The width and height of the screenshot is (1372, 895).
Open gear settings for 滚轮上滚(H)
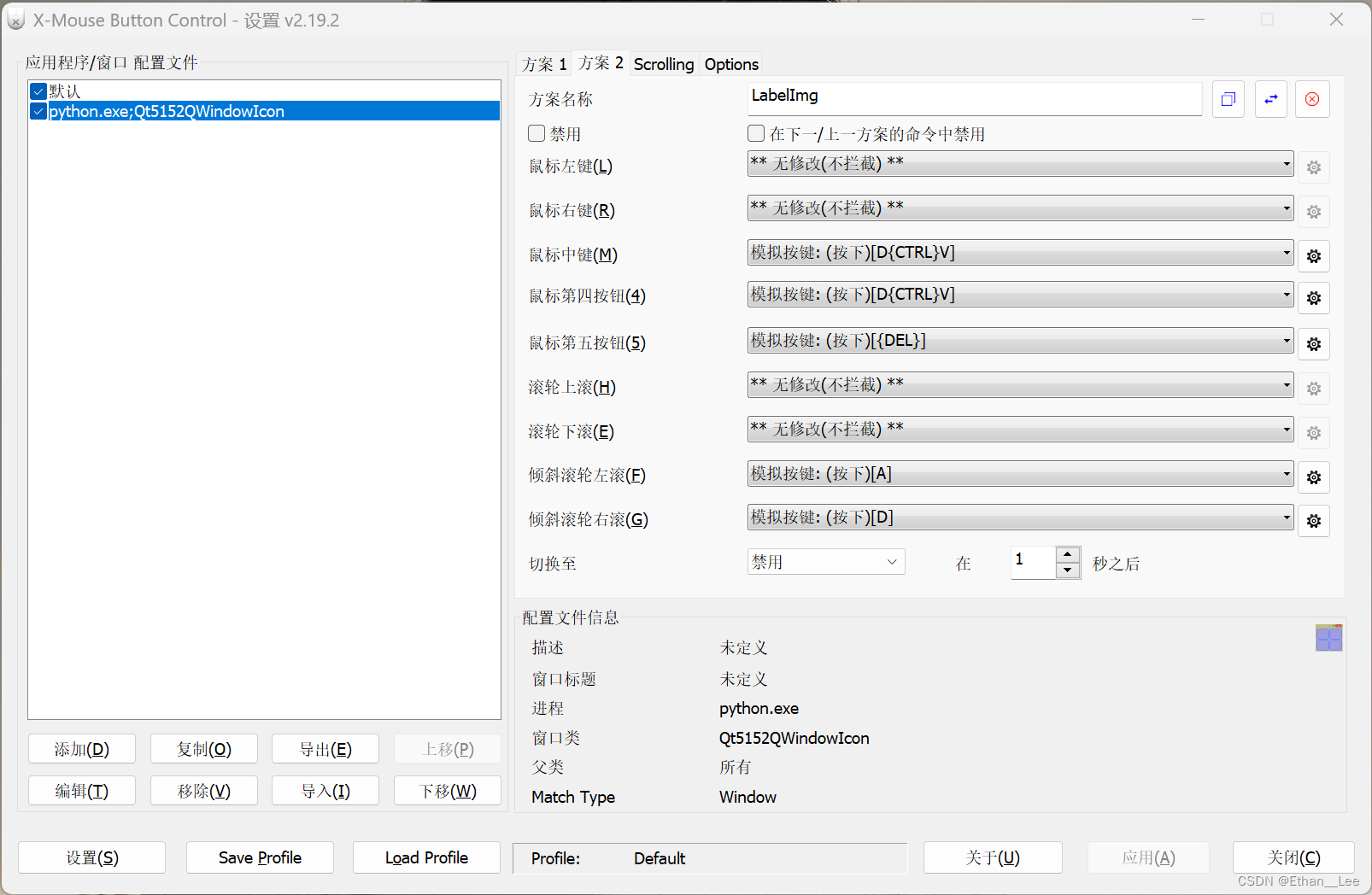[1314, 389]
